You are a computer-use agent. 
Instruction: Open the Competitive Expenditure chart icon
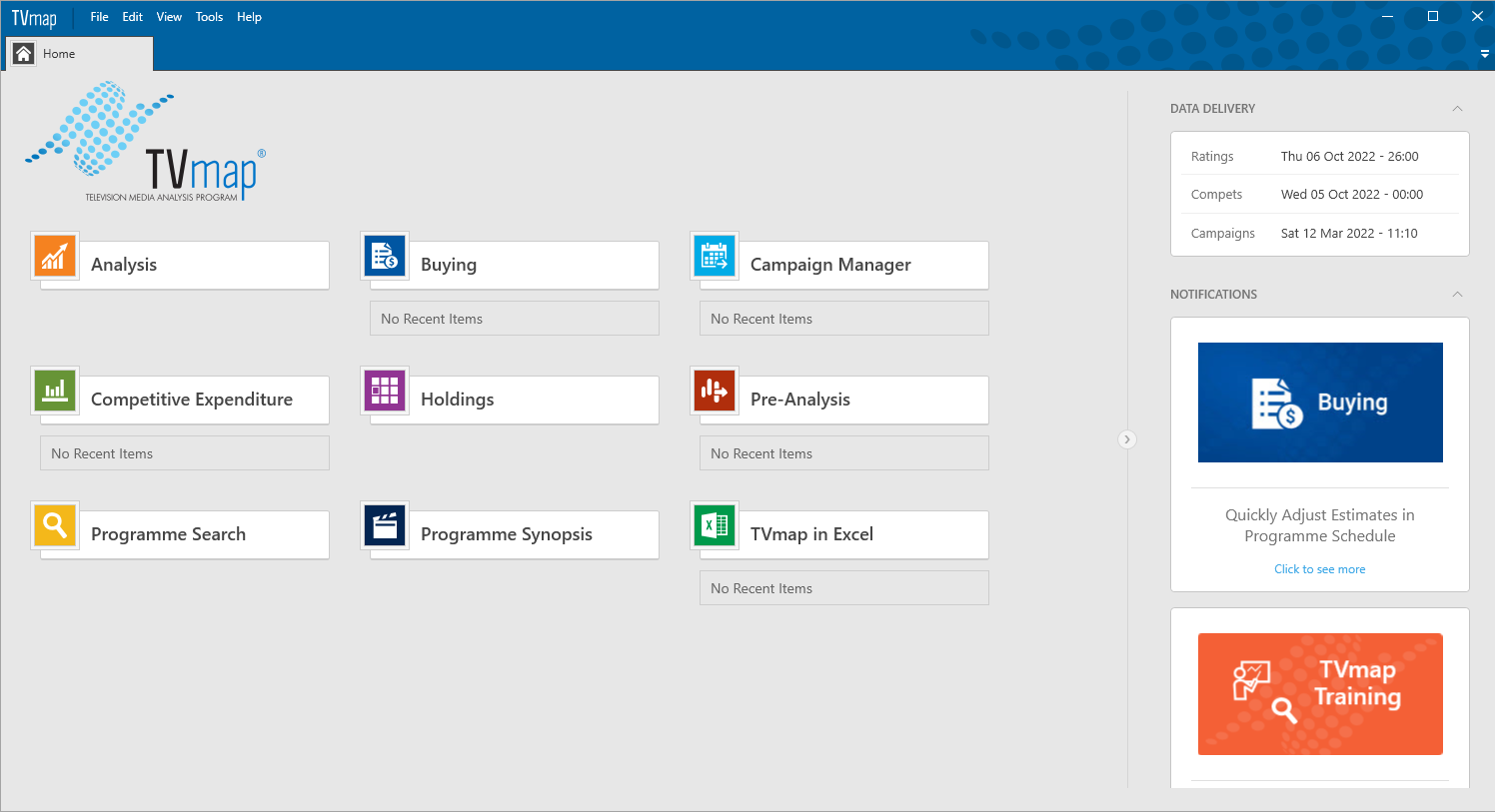tap(55, 391)
